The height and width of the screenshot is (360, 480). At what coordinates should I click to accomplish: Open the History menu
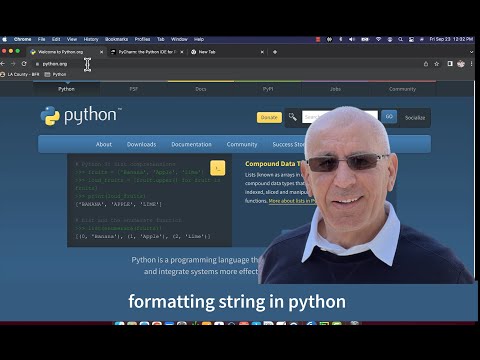pos(91,39)
